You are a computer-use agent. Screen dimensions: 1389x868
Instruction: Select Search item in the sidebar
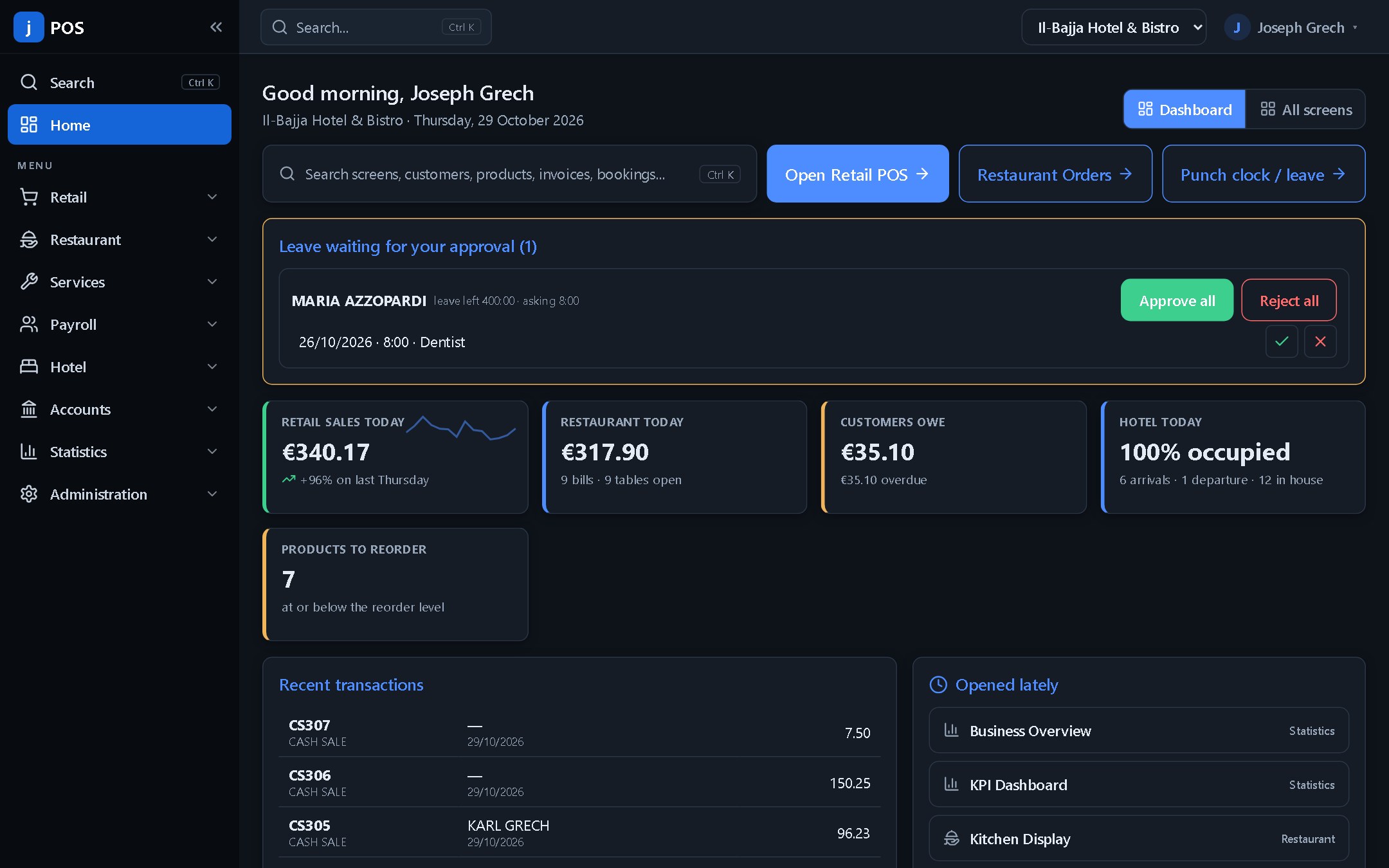(x=120, y=82)
